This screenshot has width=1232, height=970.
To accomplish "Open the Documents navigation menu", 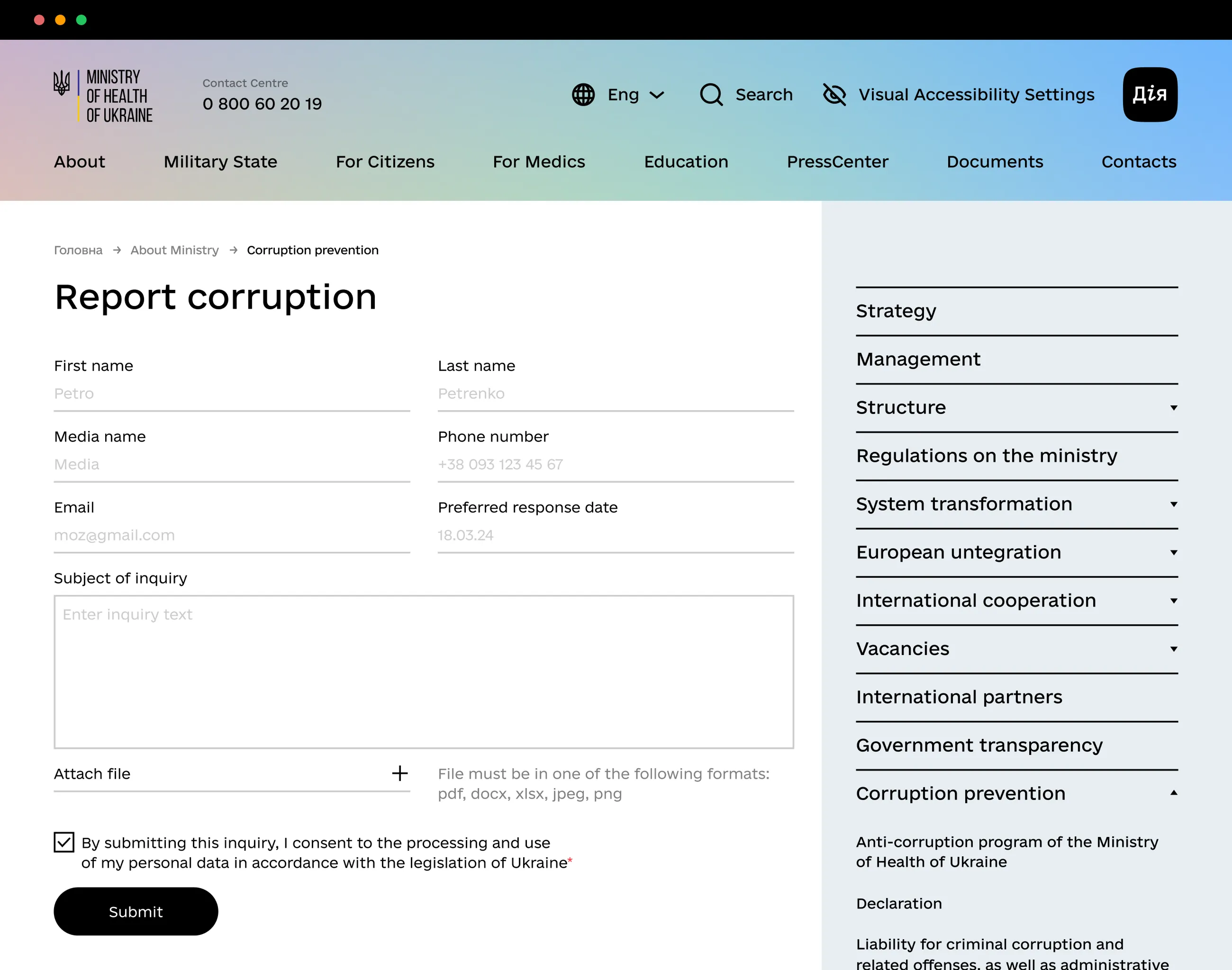I will pyautogui.click(x=995, y=162).
